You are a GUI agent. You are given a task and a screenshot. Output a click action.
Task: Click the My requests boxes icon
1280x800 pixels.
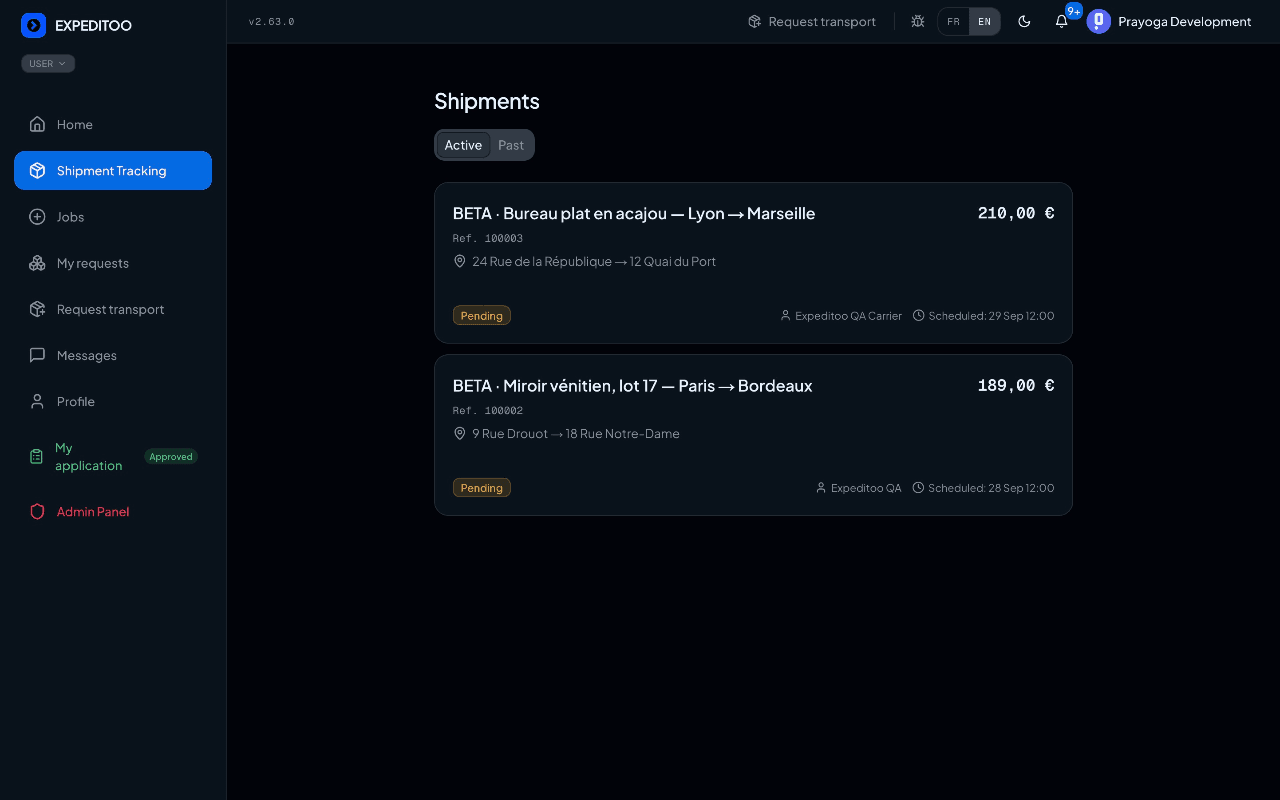[37, 263]
